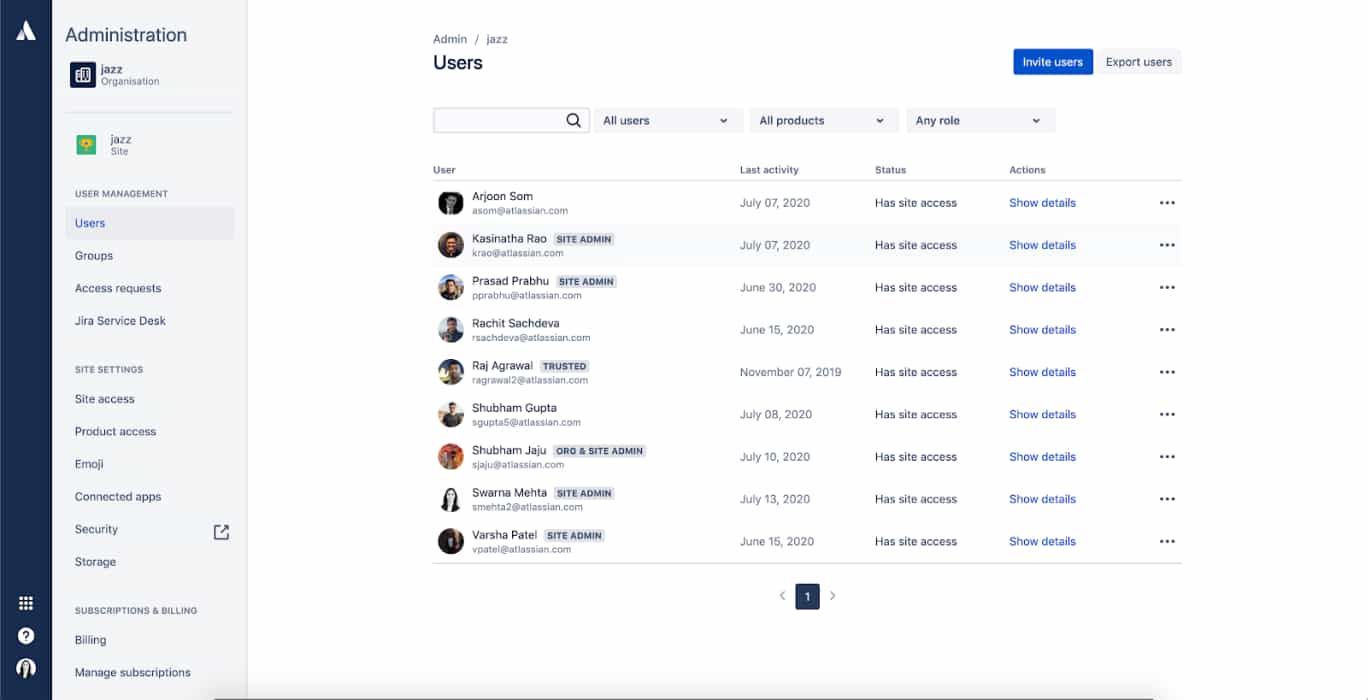This screenshot has width=1368, height=700.
Task: Open the All products filter dropdown
Action: pyautogui.click(x=823, y=119)
